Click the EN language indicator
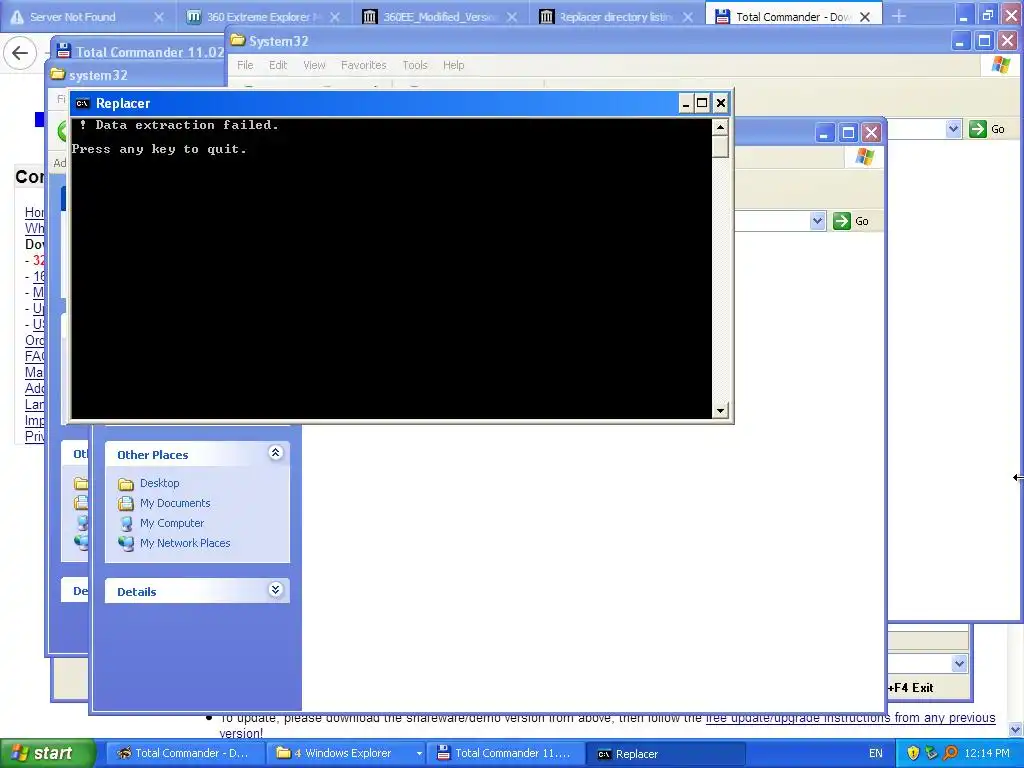This screenshot has width=1024, height=768. (x=876, y=754)
